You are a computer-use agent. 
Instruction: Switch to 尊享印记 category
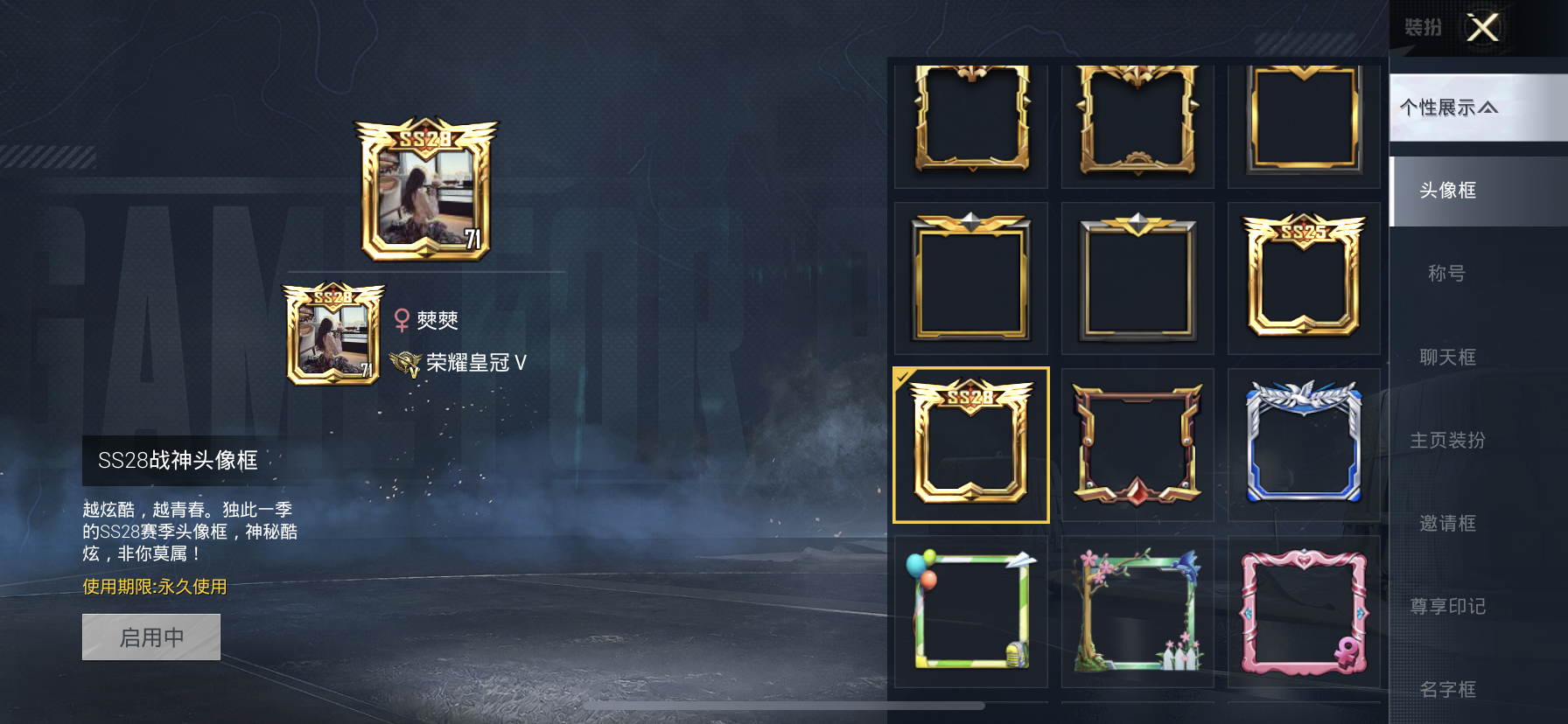coord(1447,606)
